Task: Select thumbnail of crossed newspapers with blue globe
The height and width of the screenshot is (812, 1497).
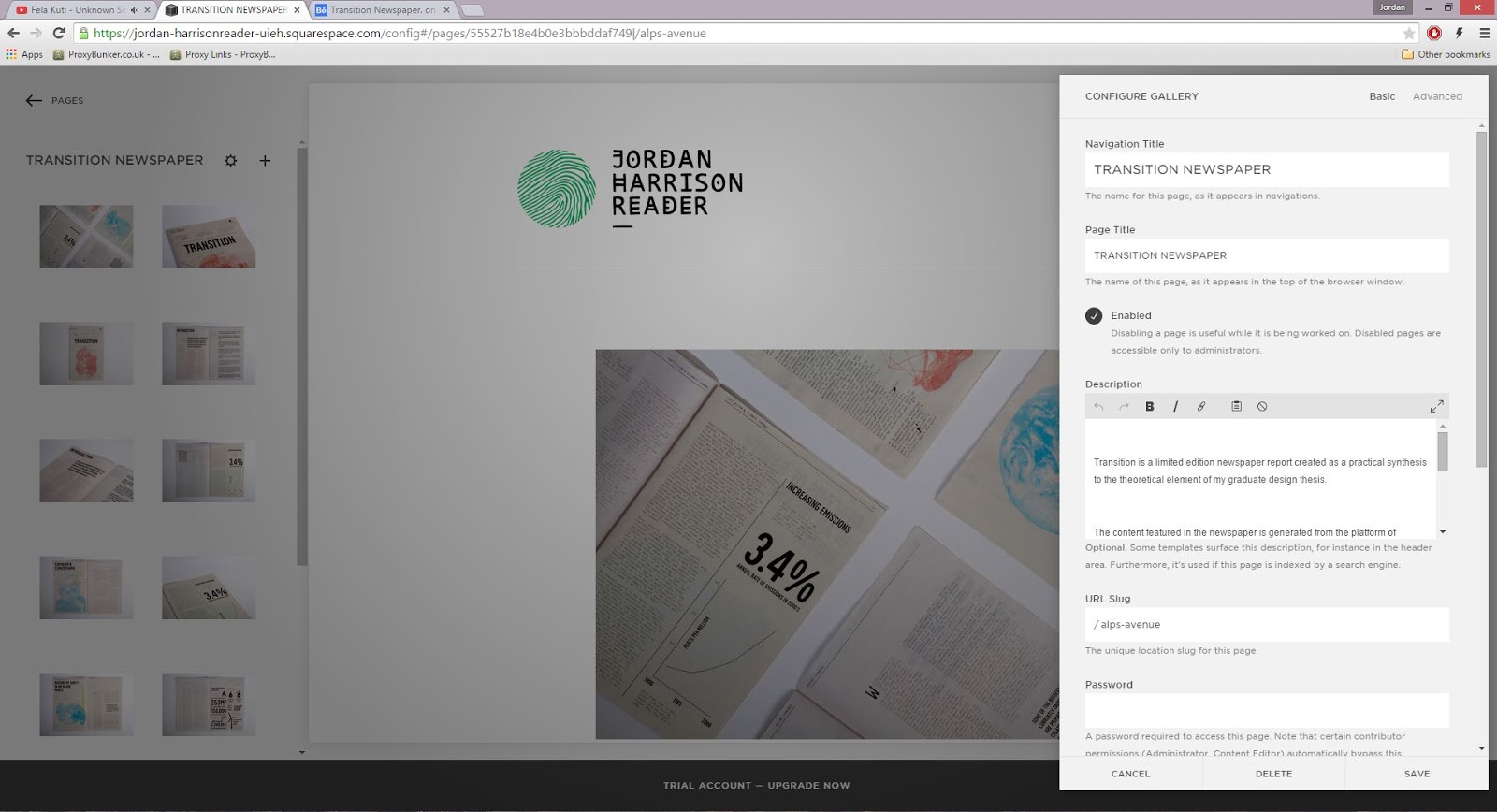Action: click(86, 237)
